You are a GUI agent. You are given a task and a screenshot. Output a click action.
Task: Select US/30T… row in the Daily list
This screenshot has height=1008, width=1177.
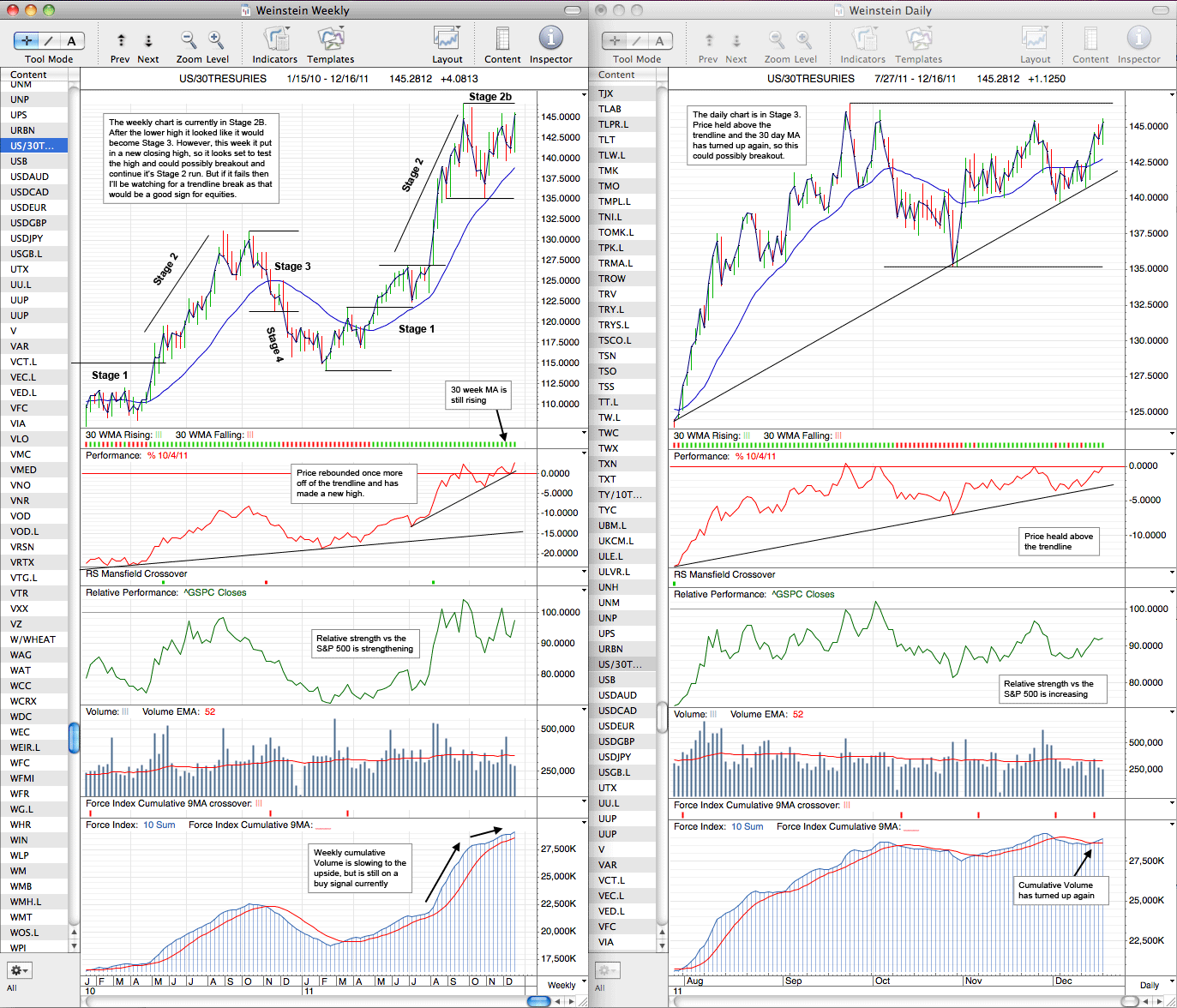point(622,664)
